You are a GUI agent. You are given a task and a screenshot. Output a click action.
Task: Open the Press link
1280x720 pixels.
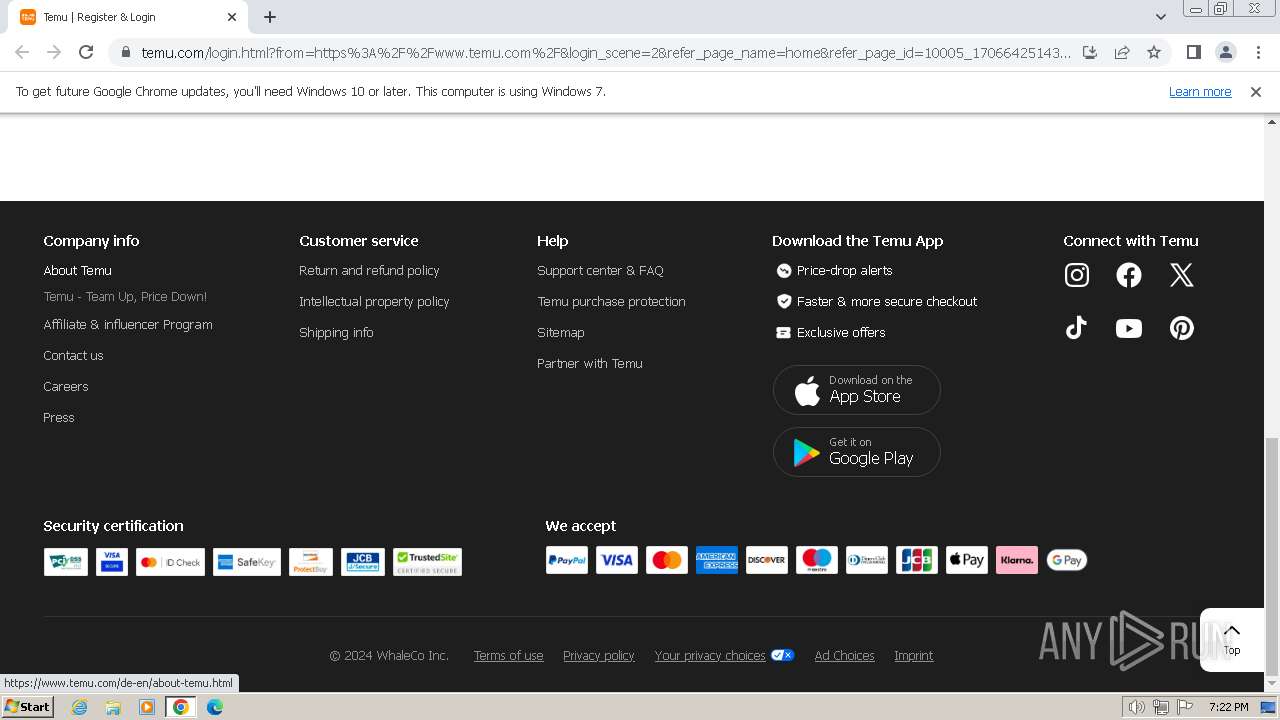coord(59,418)
